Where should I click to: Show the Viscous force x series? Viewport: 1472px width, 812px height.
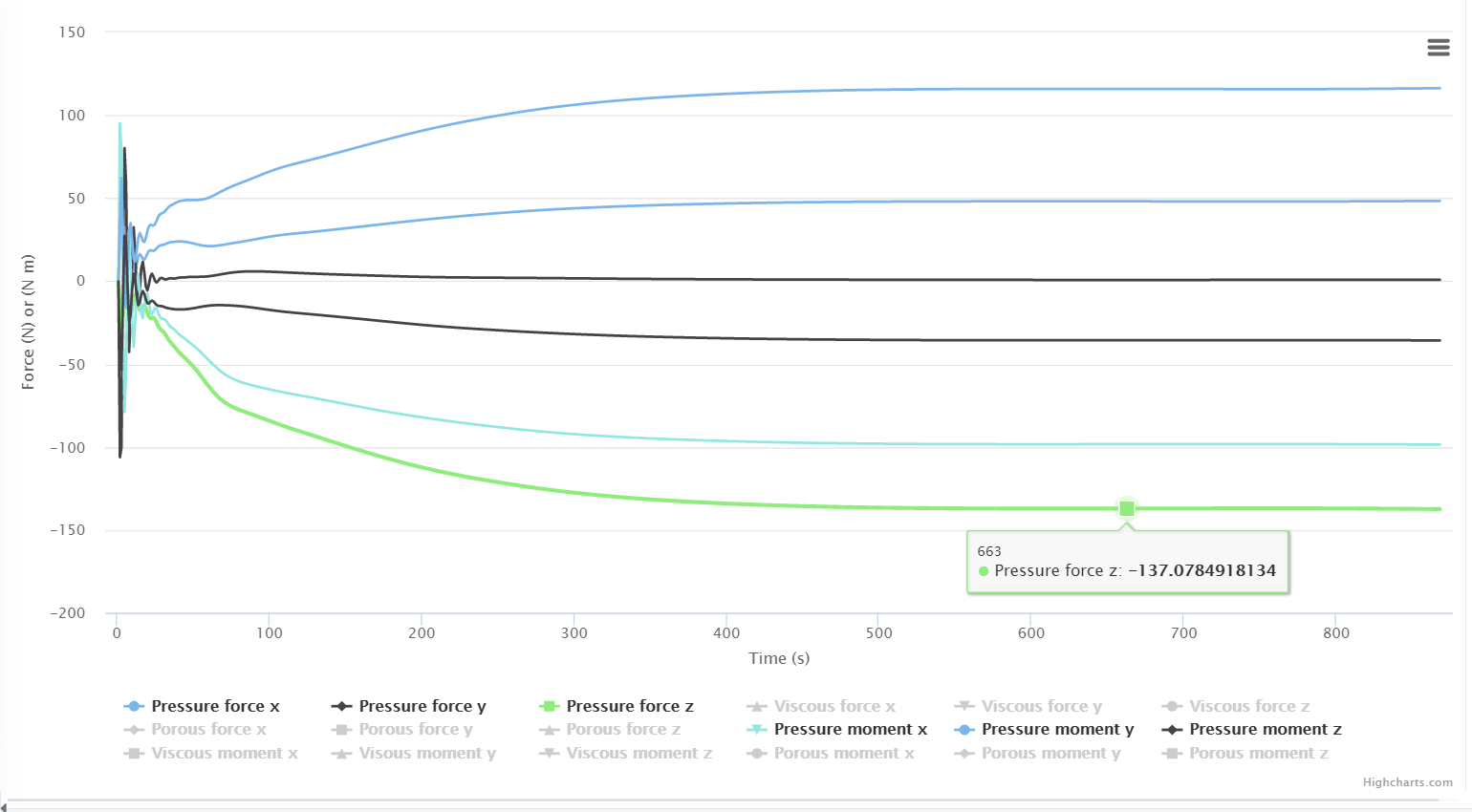click(833, 707)
